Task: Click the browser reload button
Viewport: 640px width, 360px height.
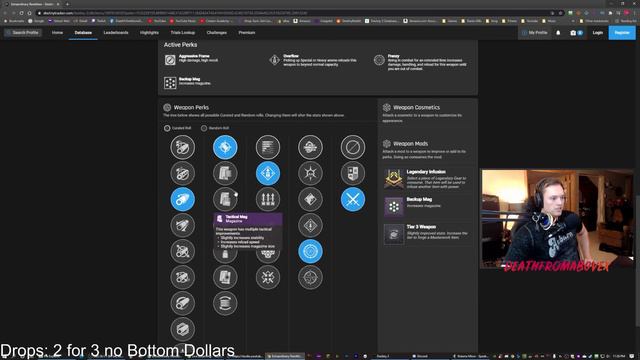Action: point(21,13)
